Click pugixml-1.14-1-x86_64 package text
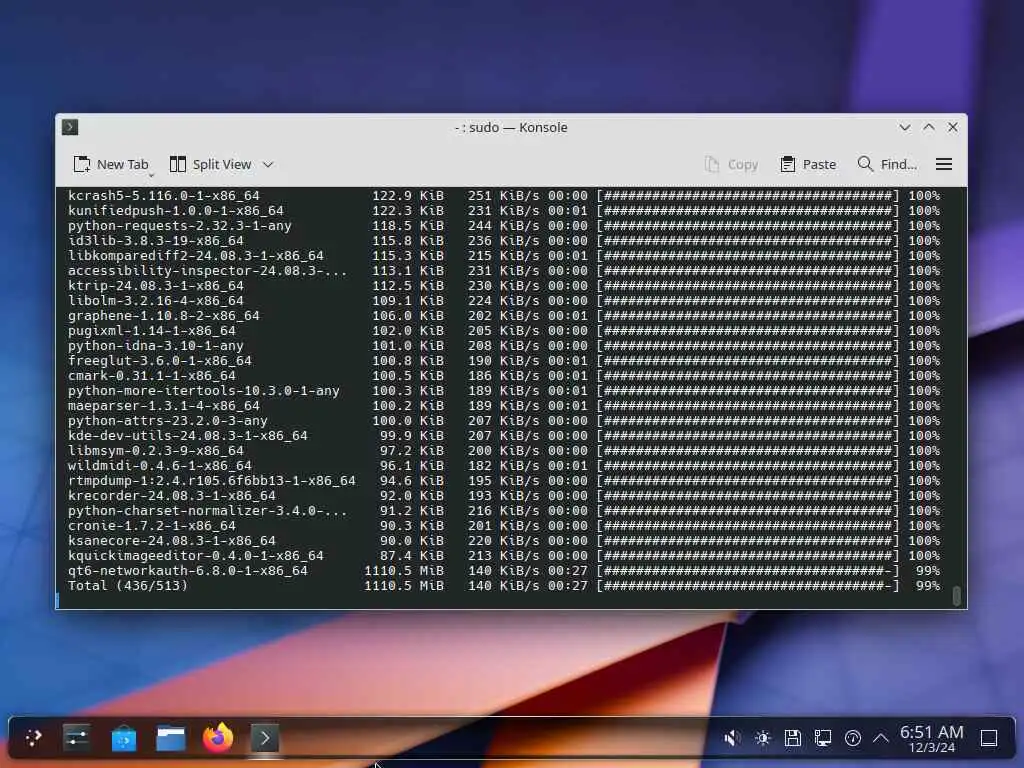The height and width of the screenshot is (768, 1024). (152, 330)
